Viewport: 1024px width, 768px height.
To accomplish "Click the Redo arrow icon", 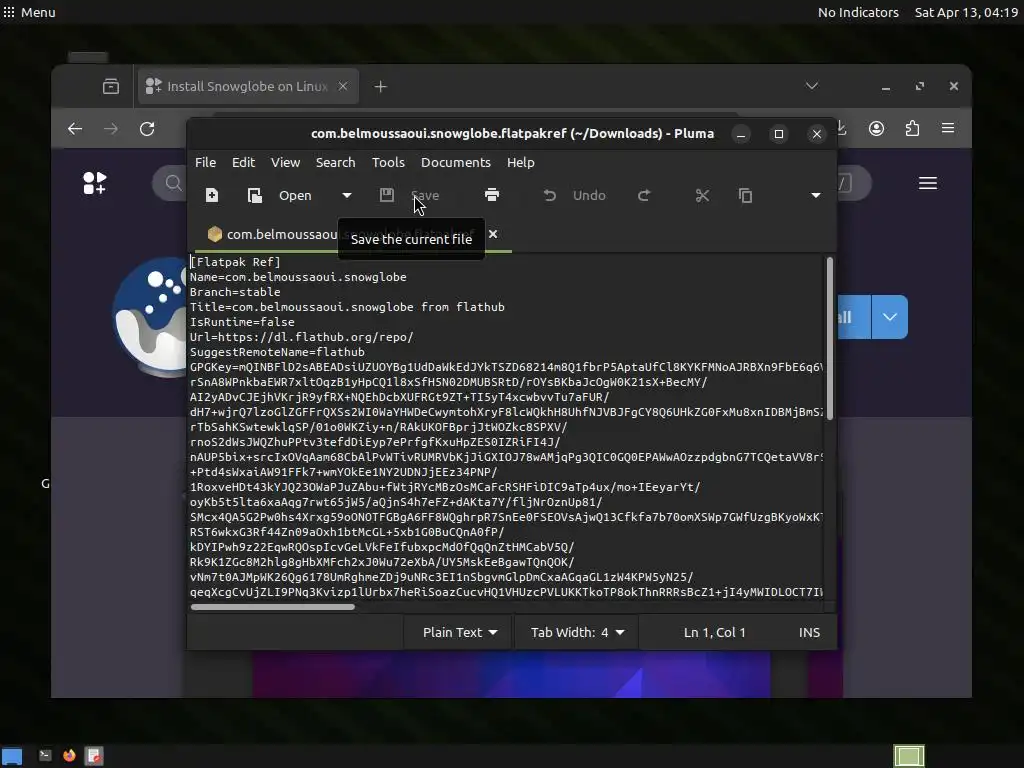I will (x=644, y=195).
